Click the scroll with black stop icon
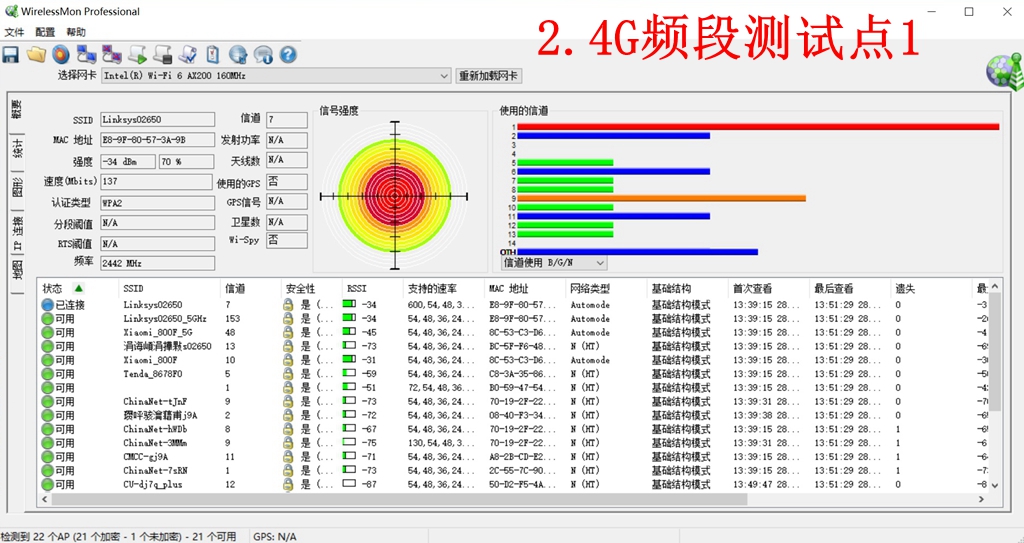 coord(163,54)
